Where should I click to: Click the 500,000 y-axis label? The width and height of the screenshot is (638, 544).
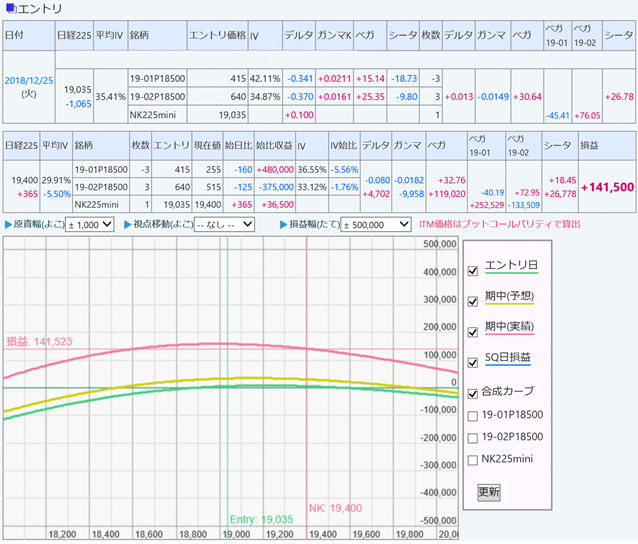pos(440,244)
